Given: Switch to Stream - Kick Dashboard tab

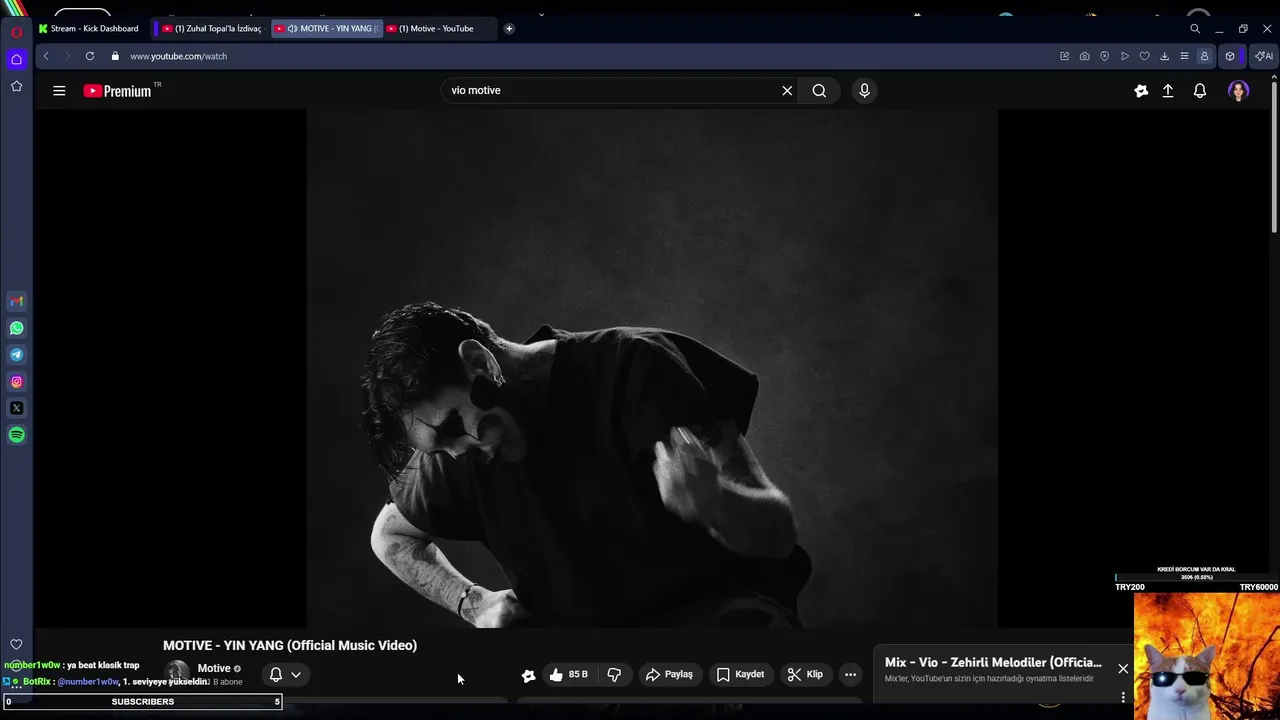Looking at the screenshot, I should click(x=91, y=28).
